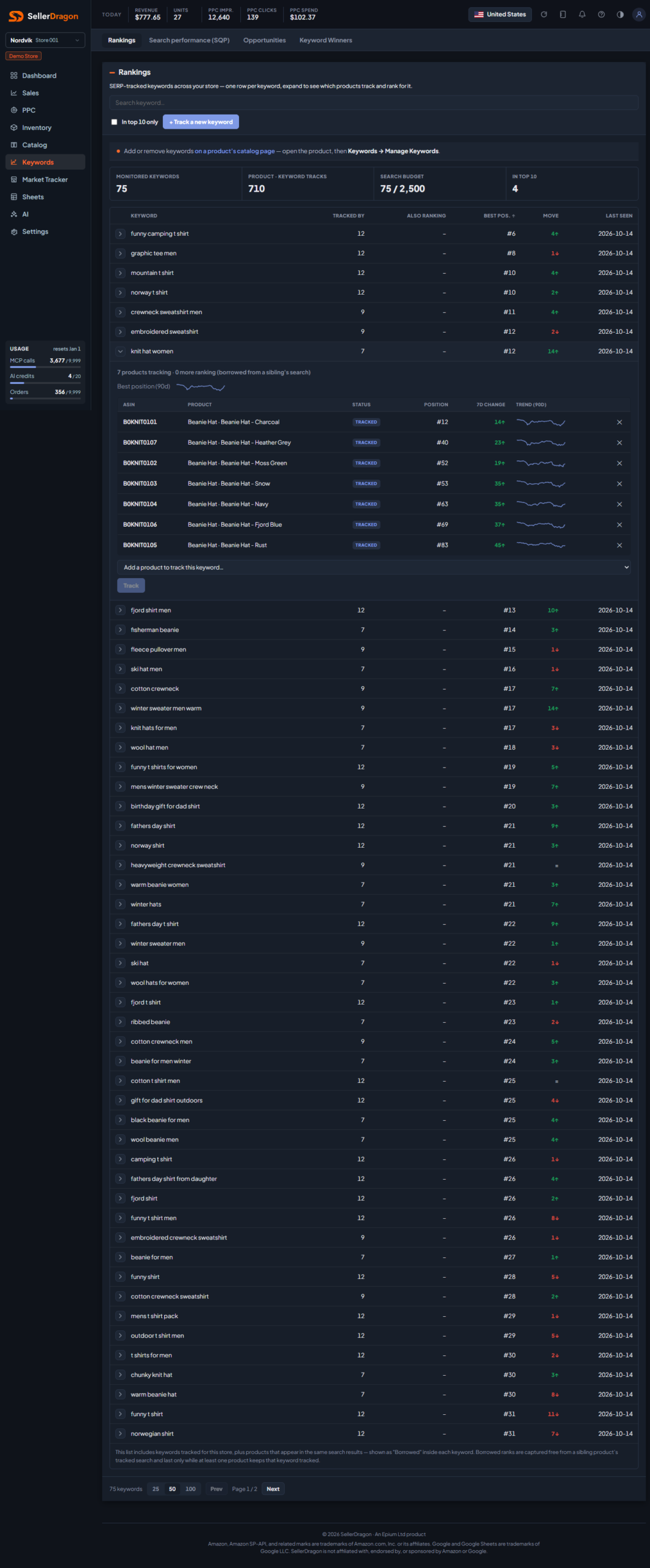650x1568 pixels.
Task: Refresh data with the reload icon
Action: point(543,14)
